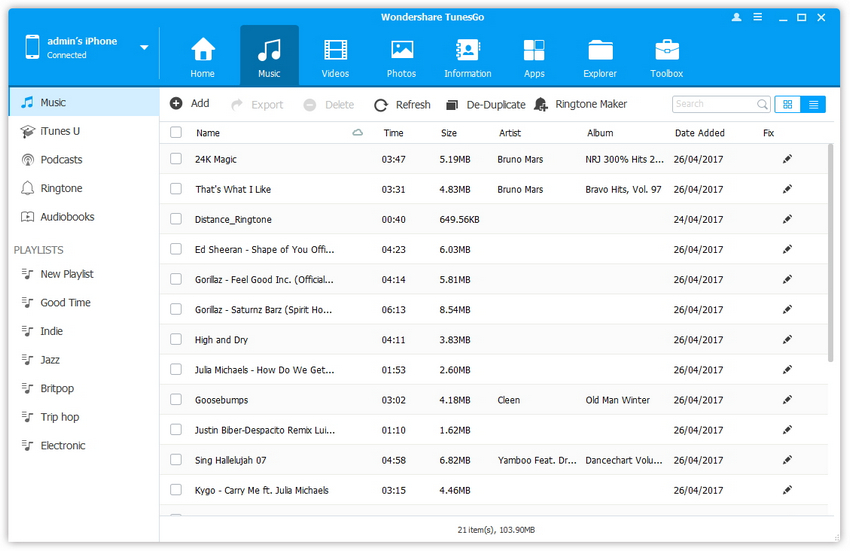This screenshot has width=850, height=551.
Task: Open the user account icon
Action: click(736, 17)
